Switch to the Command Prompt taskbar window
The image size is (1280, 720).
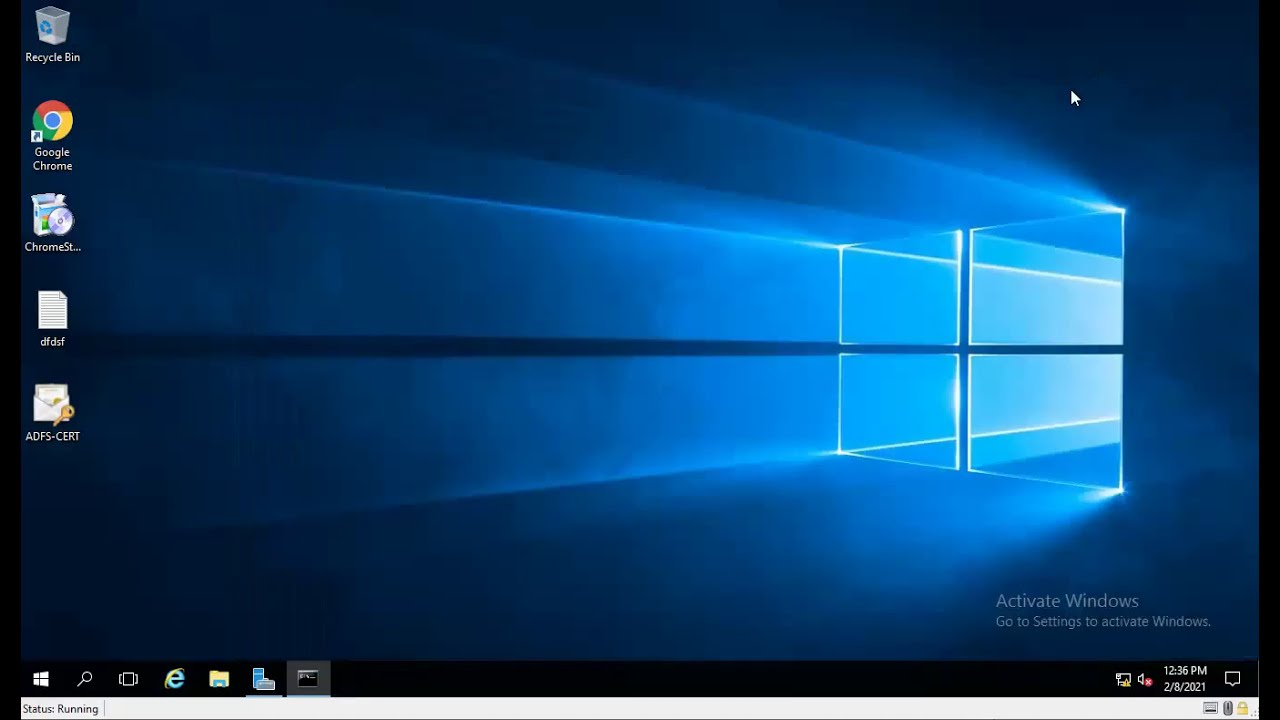click(307, 679)
